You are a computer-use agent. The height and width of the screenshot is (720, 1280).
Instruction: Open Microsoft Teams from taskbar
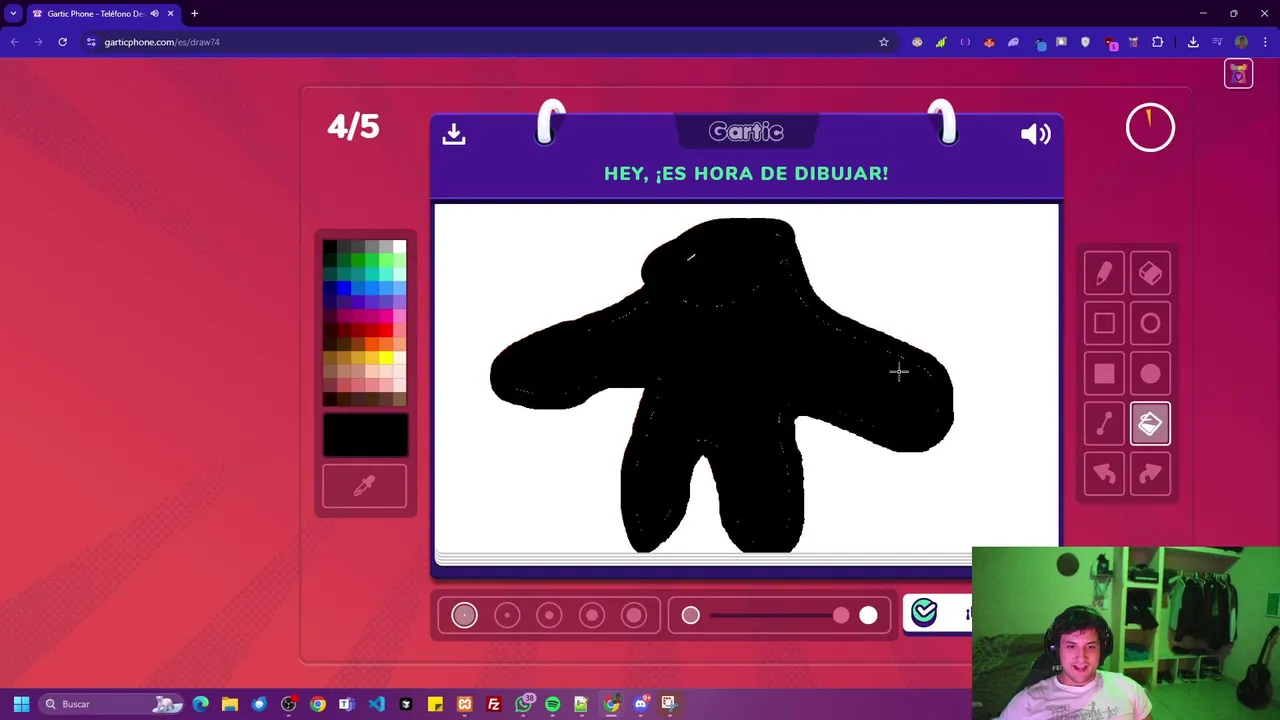point(347,704)
